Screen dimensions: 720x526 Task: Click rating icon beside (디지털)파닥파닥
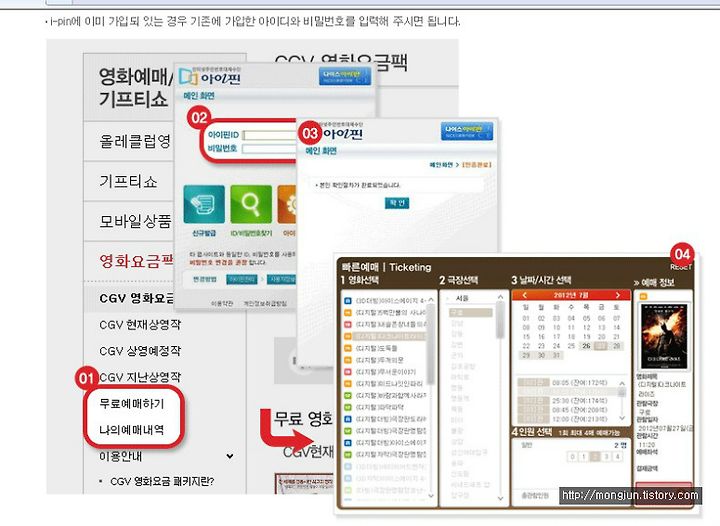pos(348,407)
